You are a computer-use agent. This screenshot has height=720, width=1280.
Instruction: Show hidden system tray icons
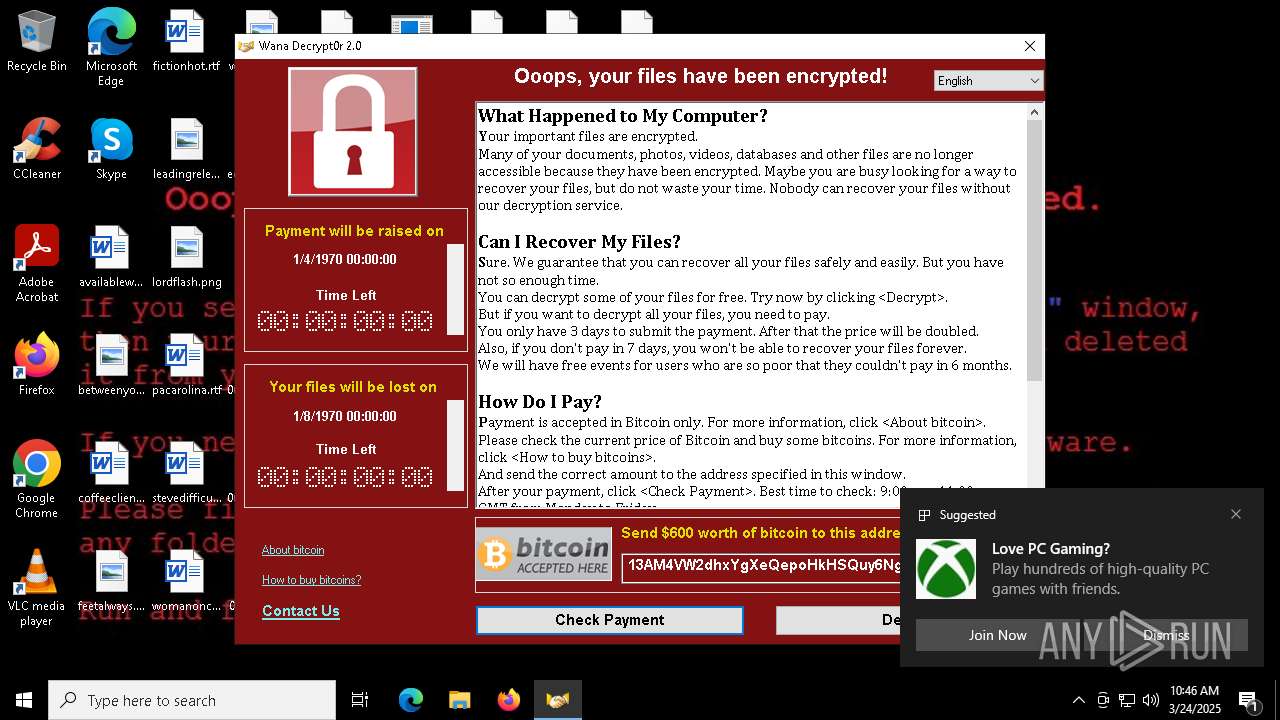click(x=1078, y=700)
